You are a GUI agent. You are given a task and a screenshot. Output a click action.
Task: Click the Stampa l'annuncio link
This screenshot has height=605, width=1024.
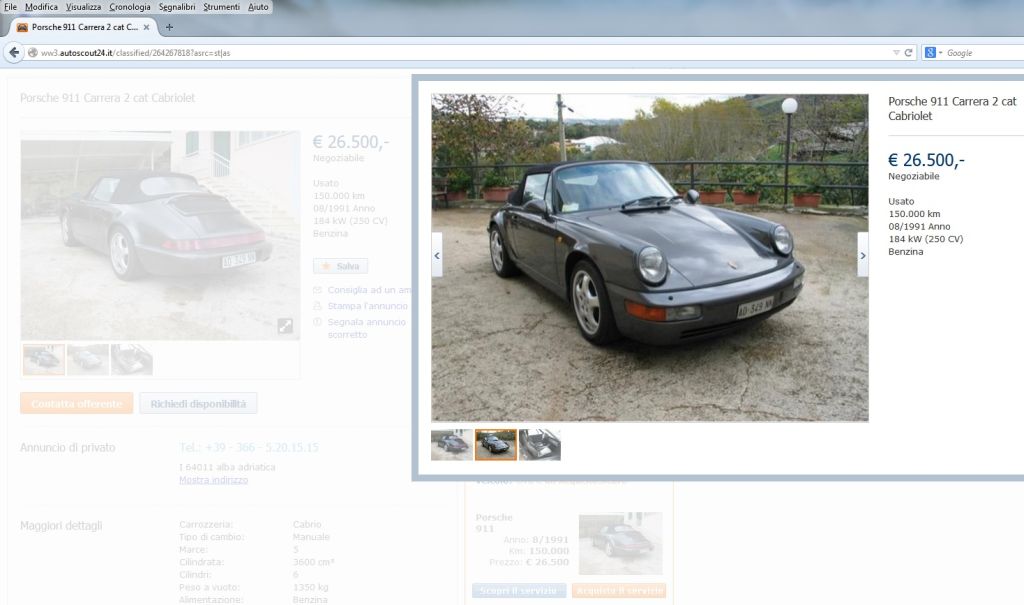tap(367, 306)
